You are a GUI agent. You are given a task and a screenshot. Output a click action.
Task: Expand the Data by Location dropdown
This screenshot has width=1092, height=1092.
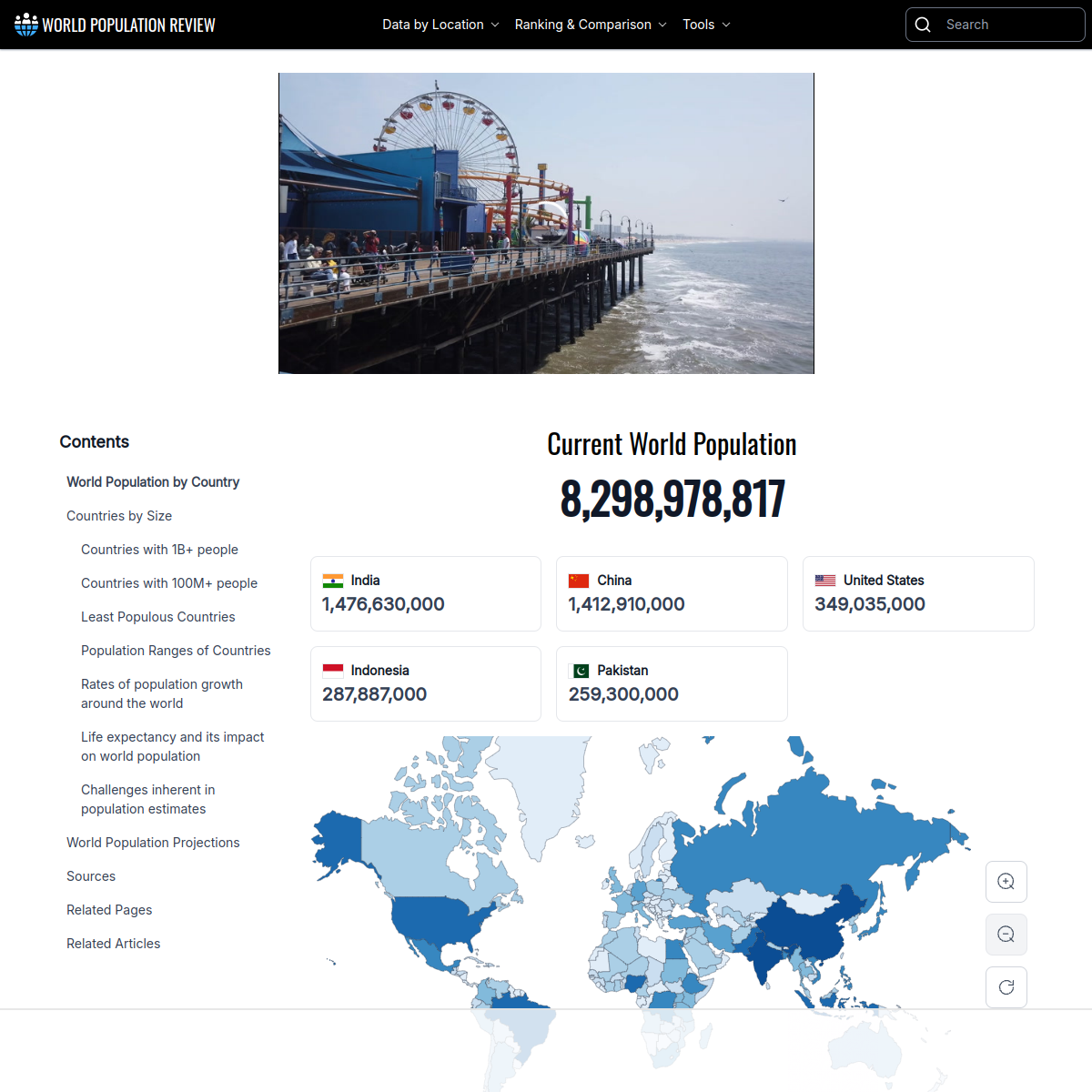tap(494, 25)
